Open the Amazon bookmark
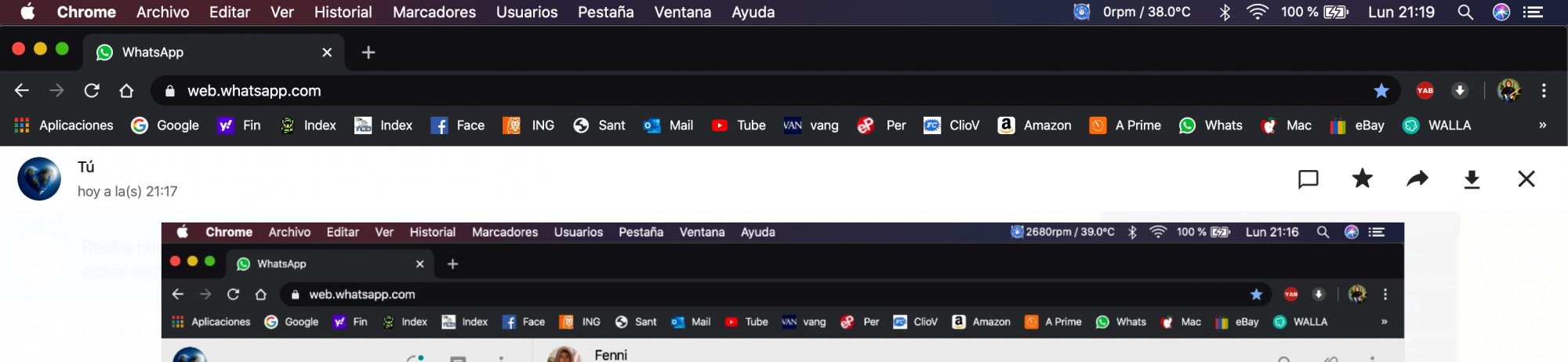This screenshot has height=362, width=1568. pyautogui.click(x=1035, y=125)
